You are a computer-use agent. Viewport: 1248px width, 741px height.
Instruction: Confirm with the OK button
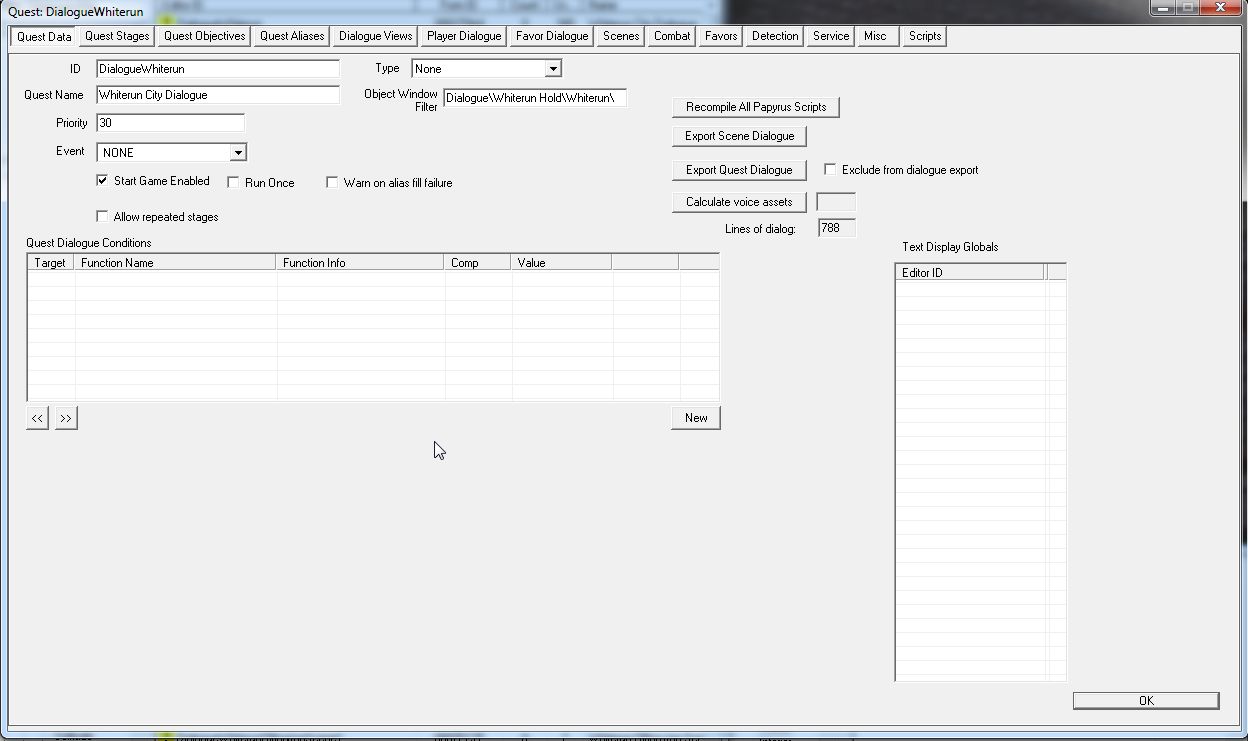click(1146, 701)
